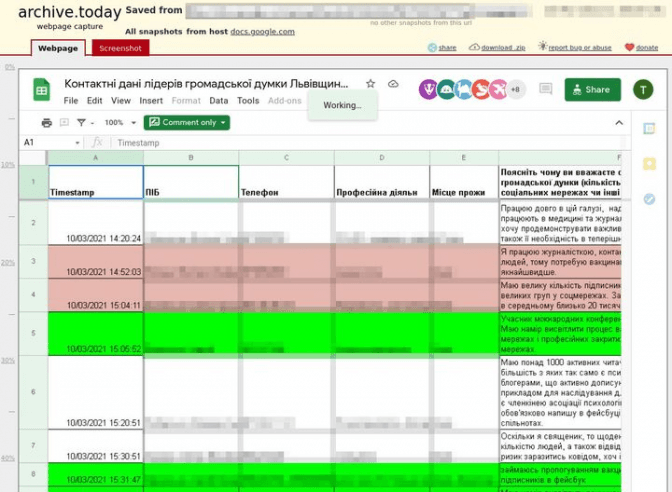The width and height of the screenshot is (672, 492).
Task: Switch to the Screenshot tab
Action: click(120, 48)
